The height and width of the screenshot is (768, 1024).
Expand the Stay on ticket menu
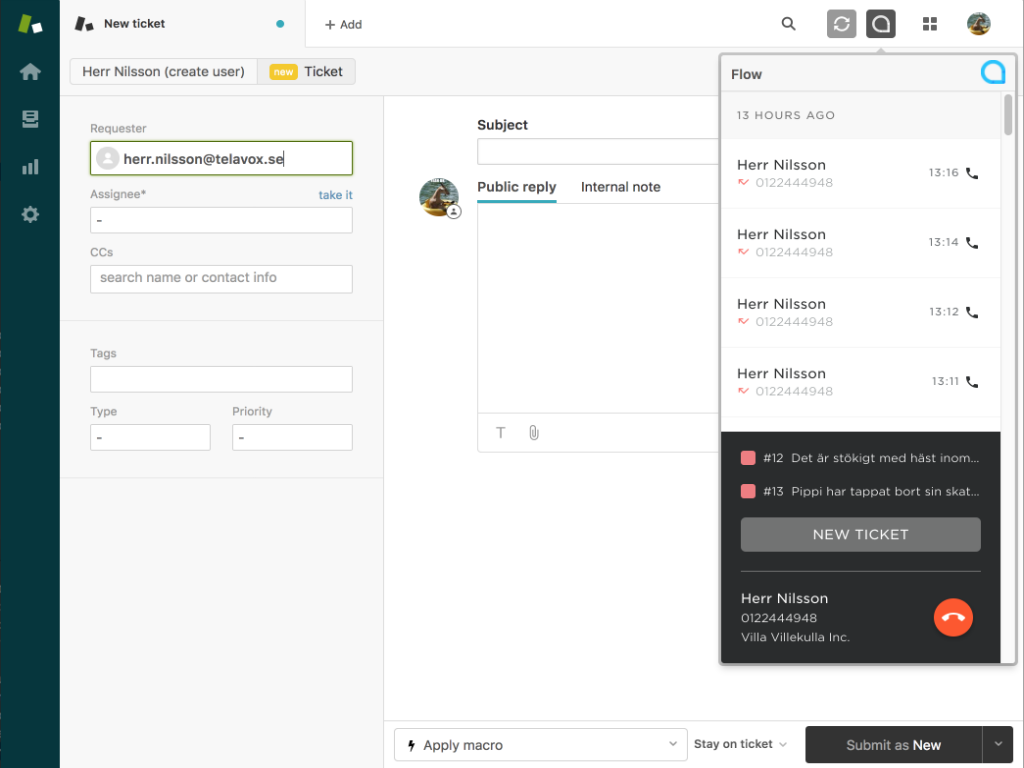(740, 744)
